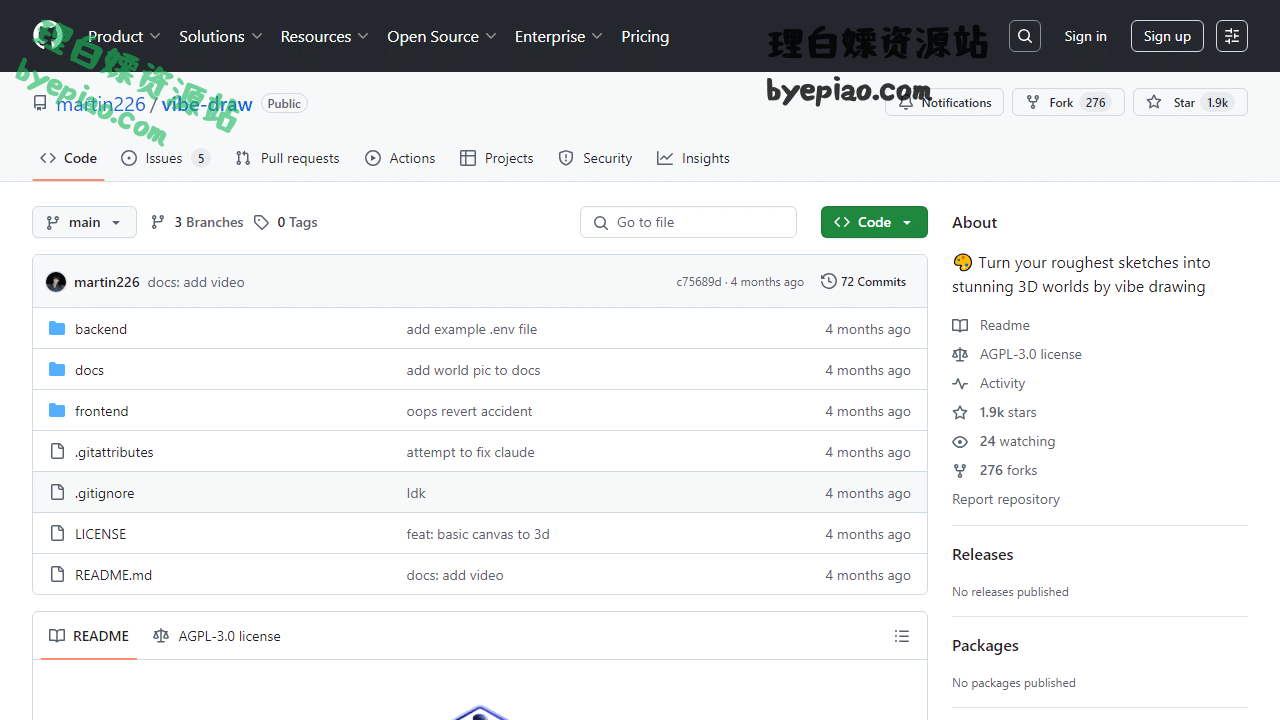Screen dimensions: 1280x720
Task: Switch to the Security tab
Action: pyautogui.click(x=595, y=158)
